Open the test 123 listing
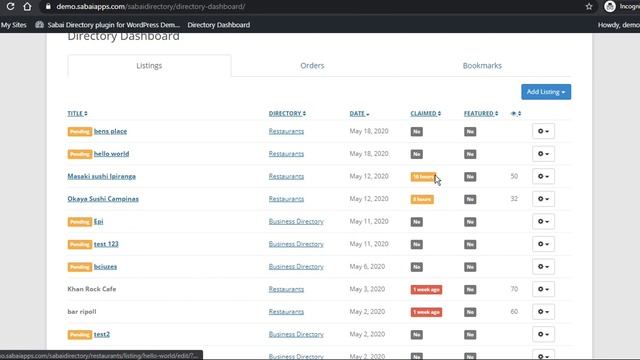Screen dimensions: 640x360 (106, 244)
